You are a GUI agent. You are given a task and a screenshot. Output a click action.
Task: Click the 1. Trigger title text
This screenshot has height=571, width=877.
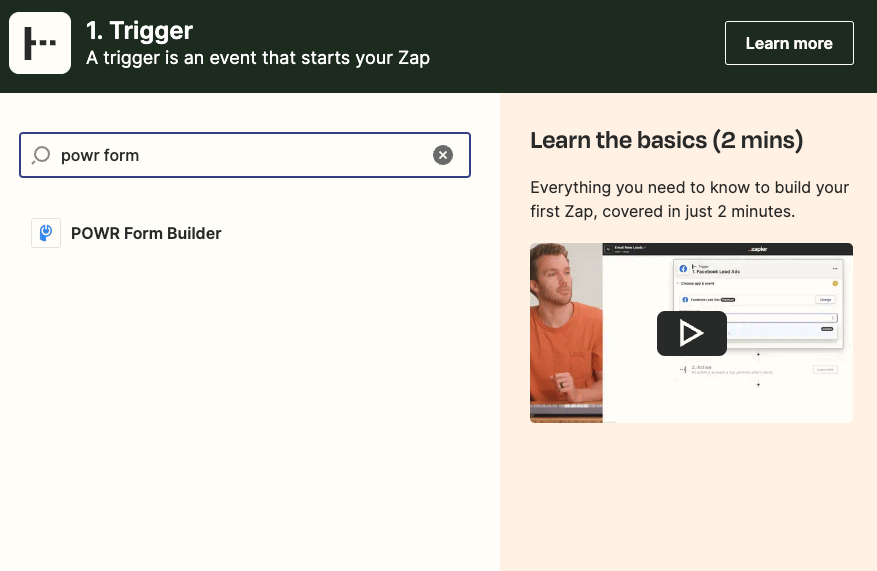click(x=139, y=31)
